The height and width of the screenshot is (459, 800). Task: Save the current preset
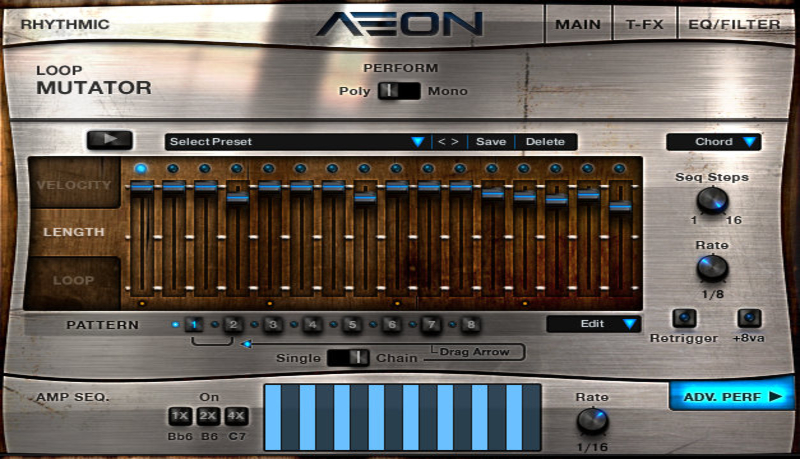click(491, 142)
